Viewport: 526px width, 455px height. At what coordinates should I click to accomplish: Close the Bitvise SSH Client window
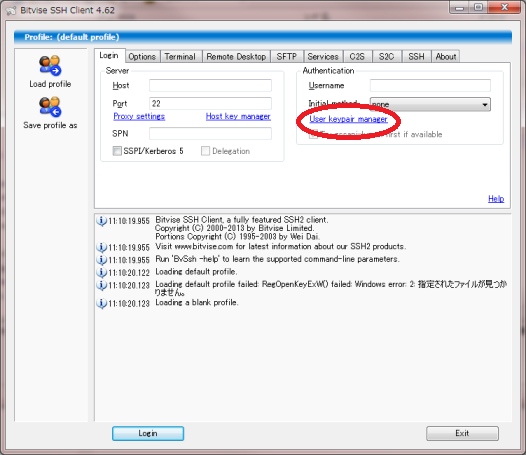504,7
